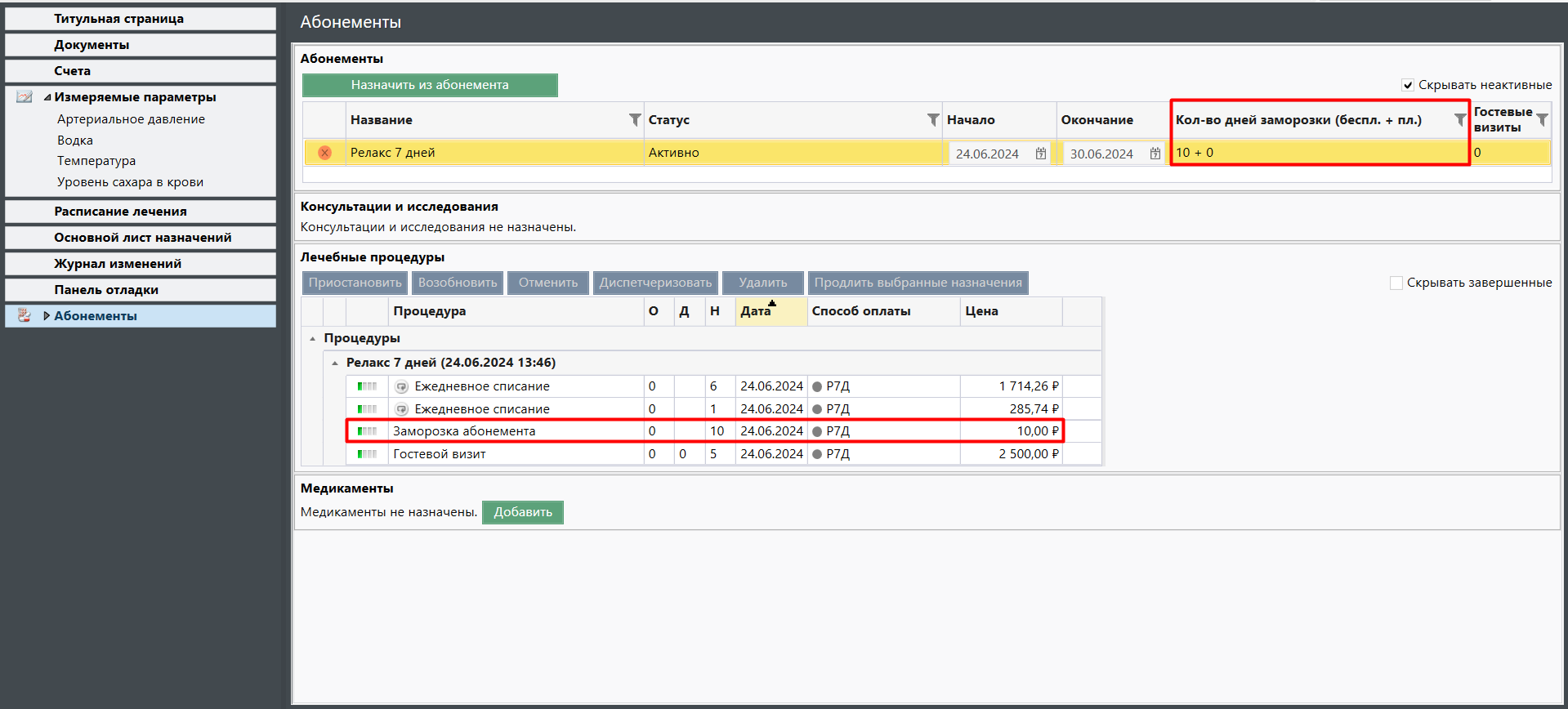Click the Добавить button under Медикаменты

click(523, 512)
